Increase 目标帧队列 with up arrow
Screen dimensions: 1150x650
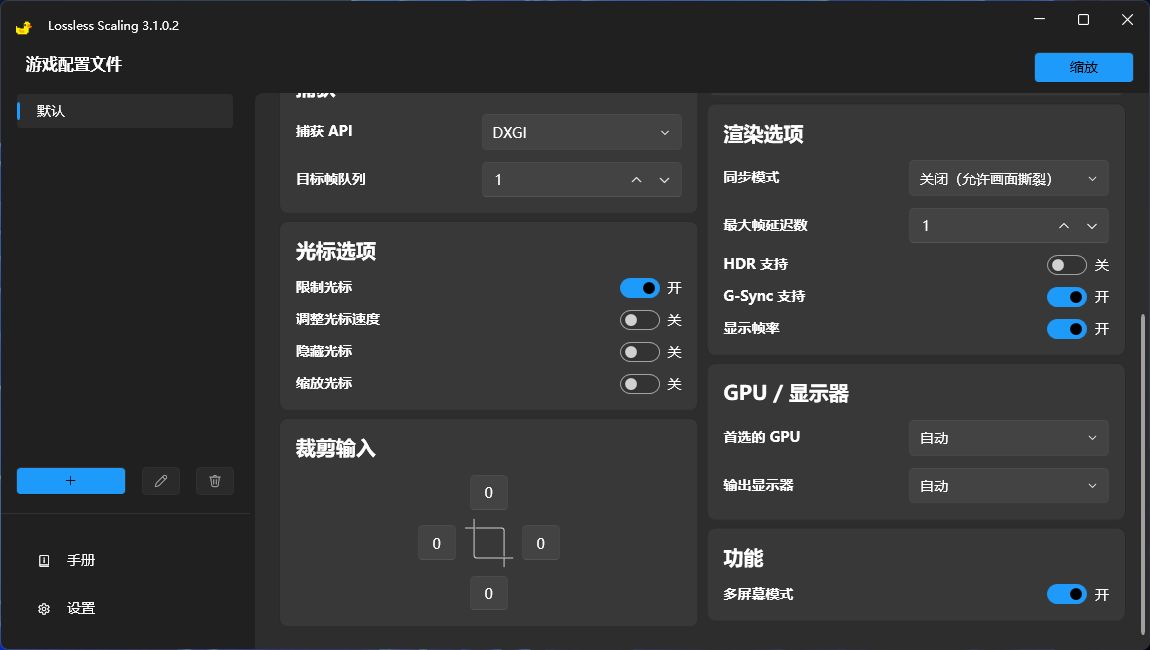click(x=637, y=180)
